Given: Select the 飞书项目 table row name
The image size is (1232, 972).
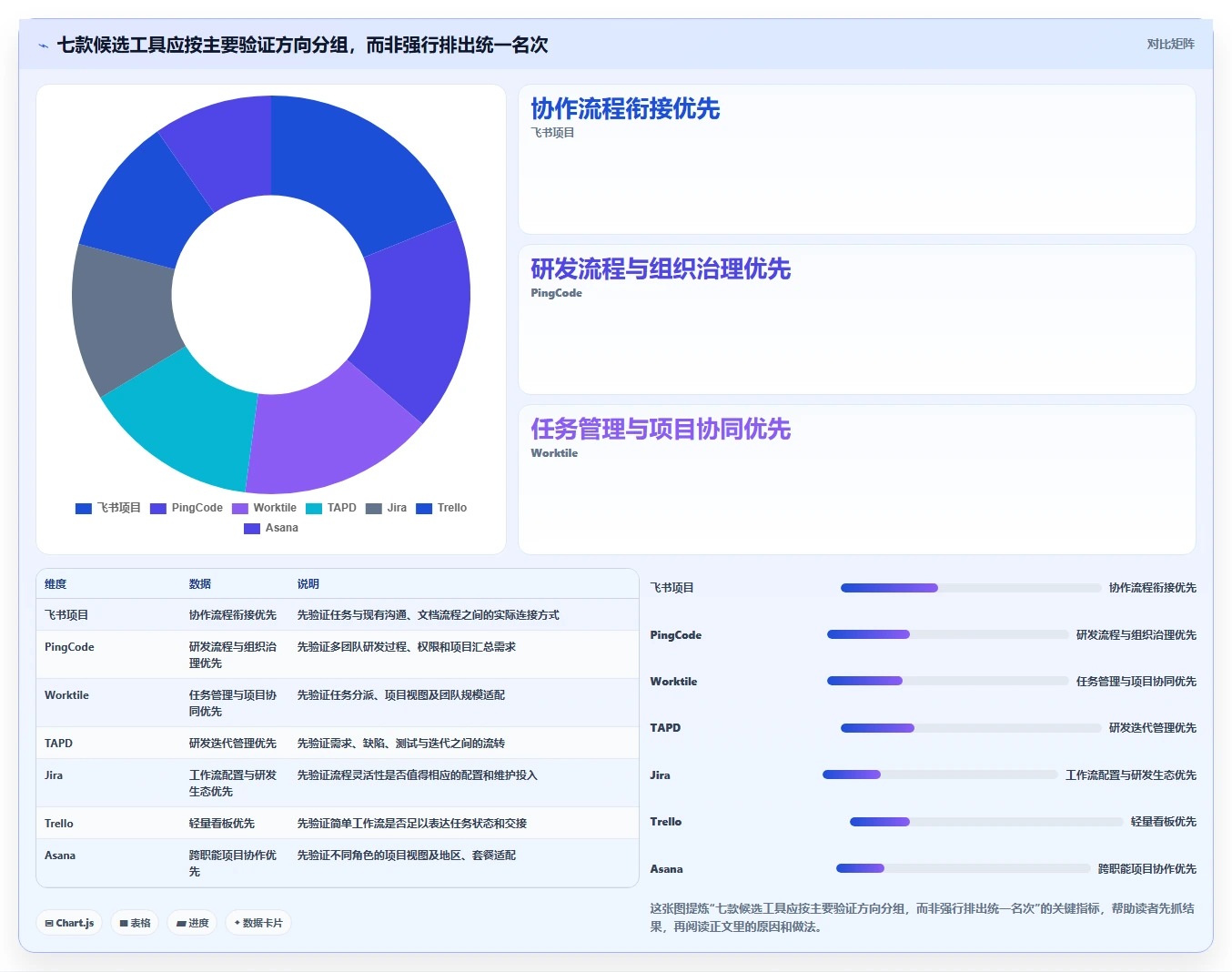Looking at the screenshot, I should [x=66, y=615].
